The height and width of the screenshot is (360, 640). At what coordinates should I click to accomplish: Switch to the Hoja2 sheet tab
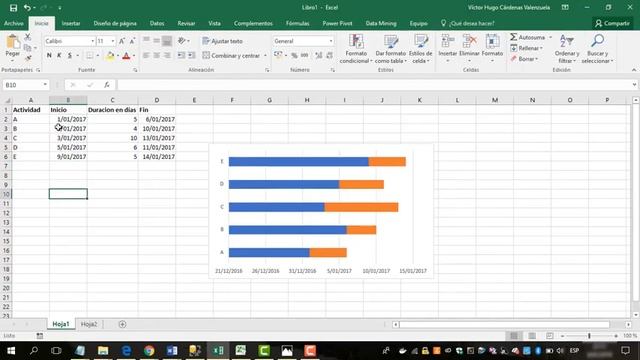pyautogui.click(x=89, y=324)
